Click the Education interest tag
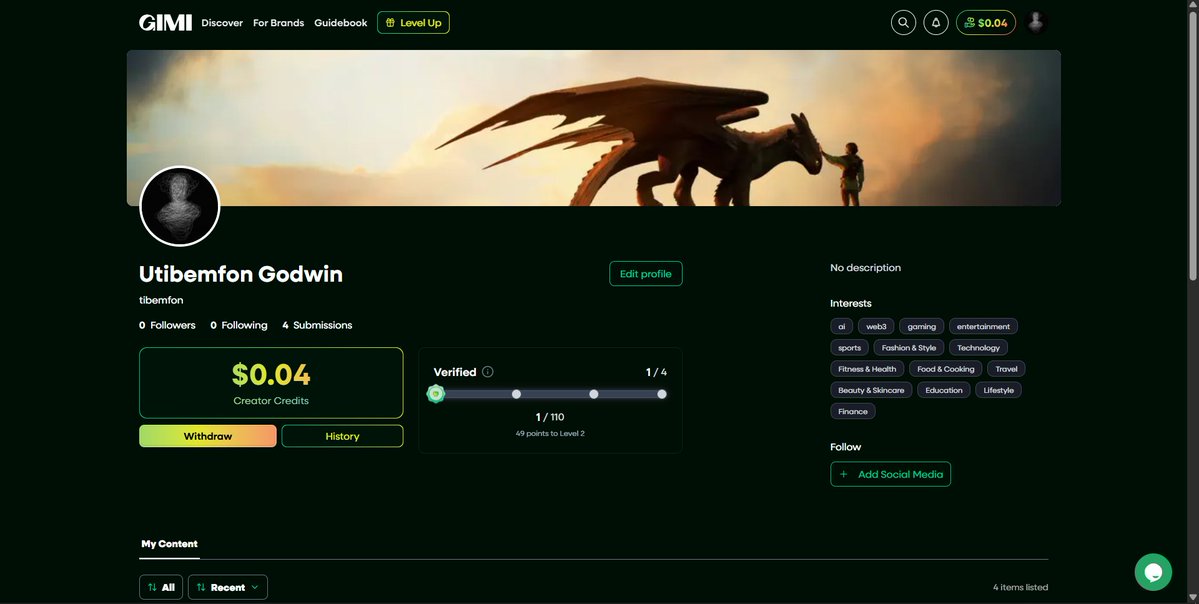The image size is (1199, 604). pyautogui.click(x=944, y=390)
